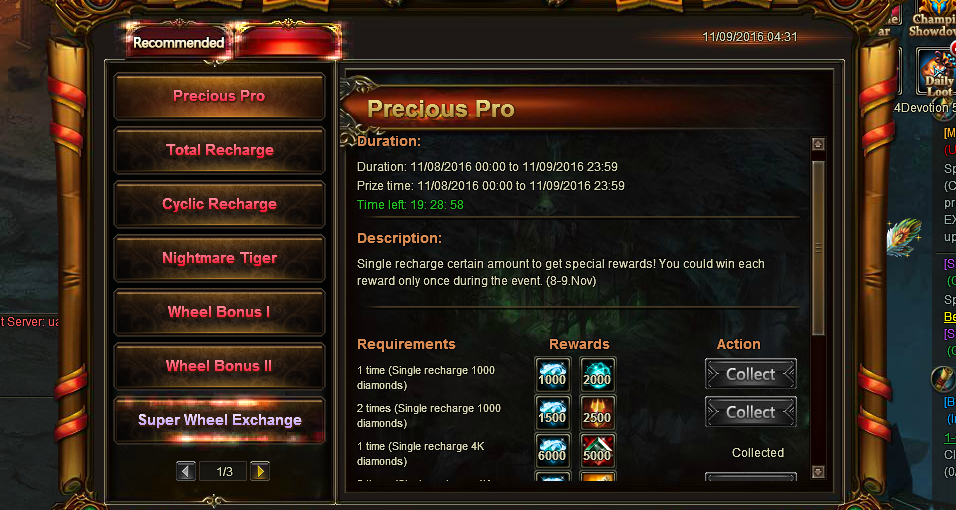Open the Nightmare Tiger event
Screen dimensions: 956x510
(x=219, y=258)
